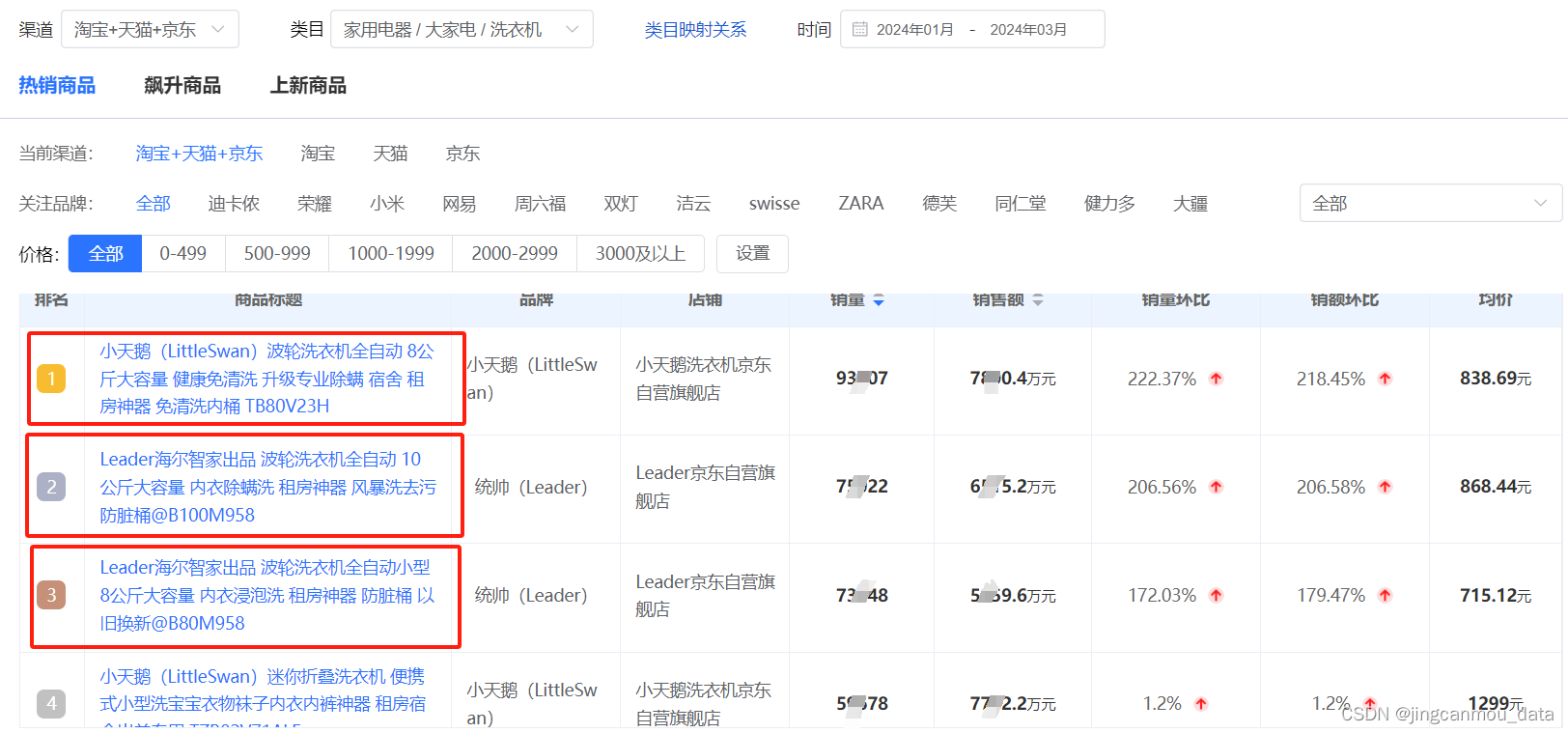This screenshot has height=733, width=1568.
Task: Filter by brand 德芙
Action: pos(939,204)
